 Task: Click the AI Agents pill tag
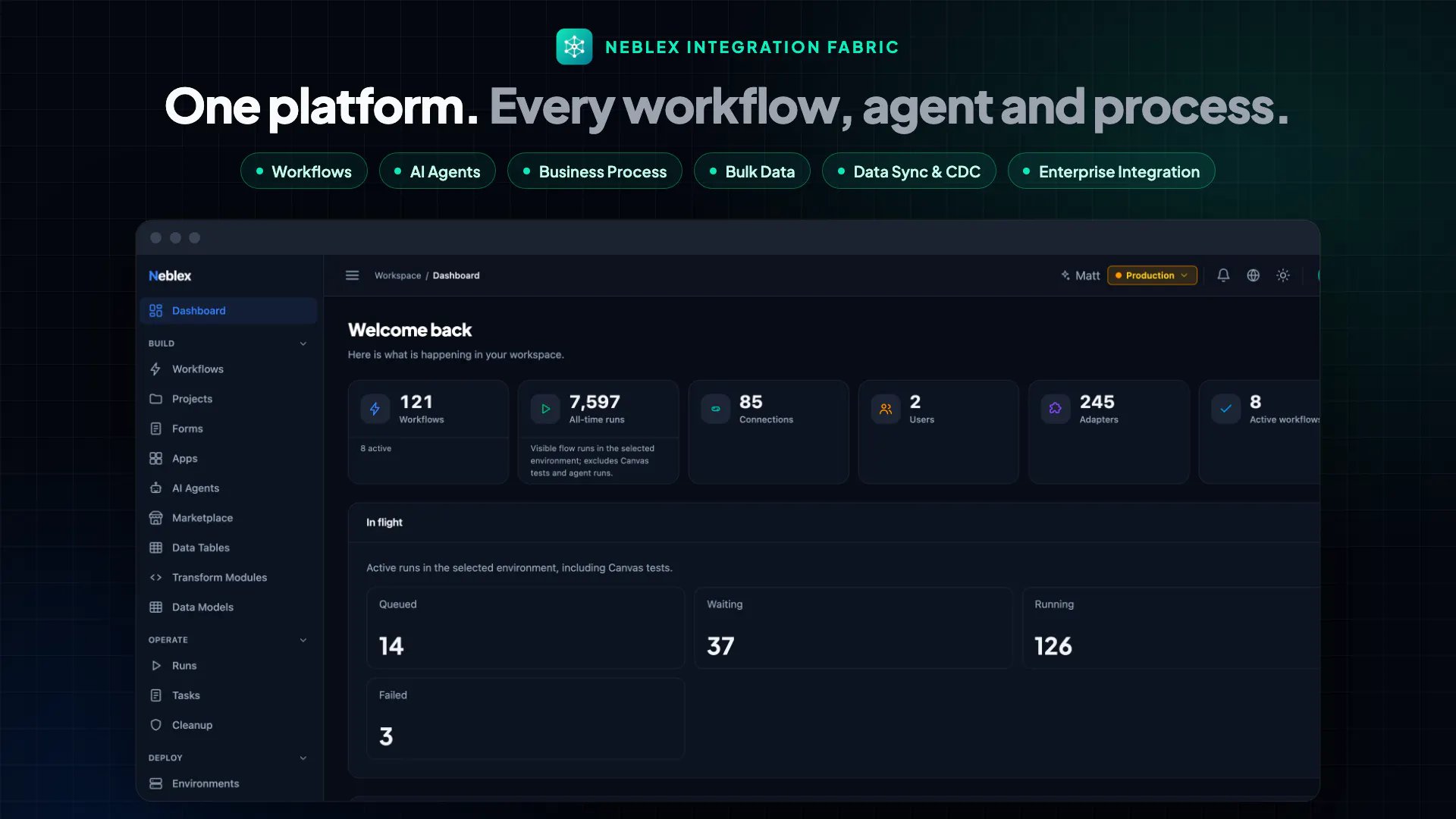point(438,171)
